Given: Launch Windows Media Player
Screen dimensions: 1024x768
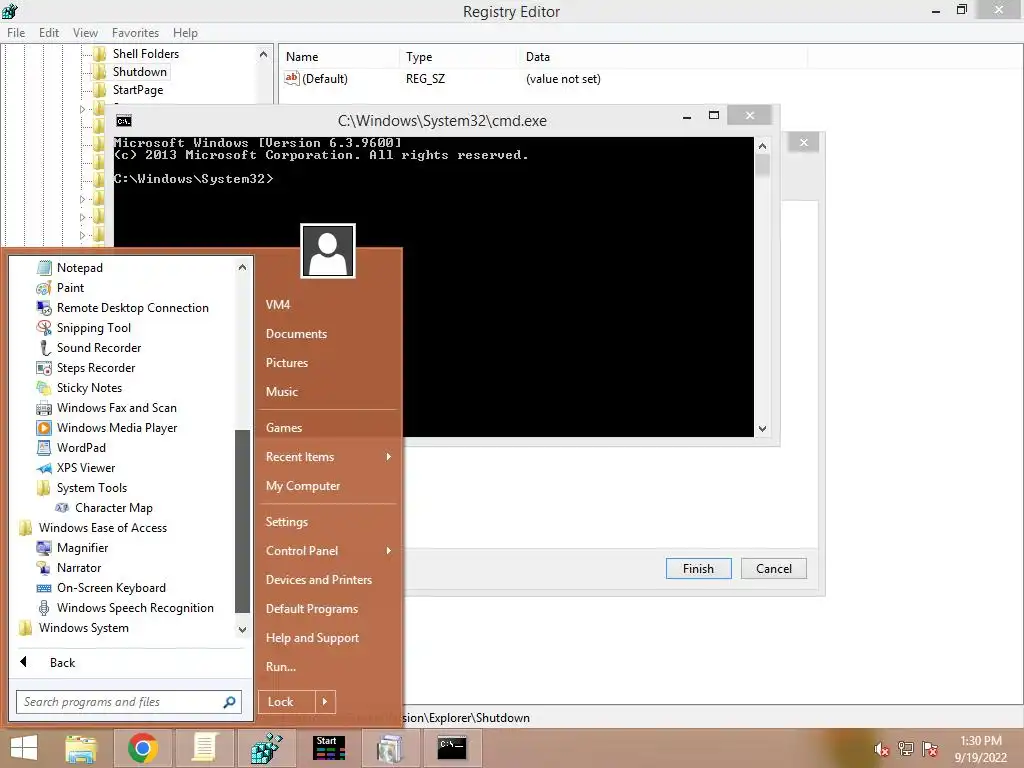Looking at the screenshot, I should tap(117, 428).
